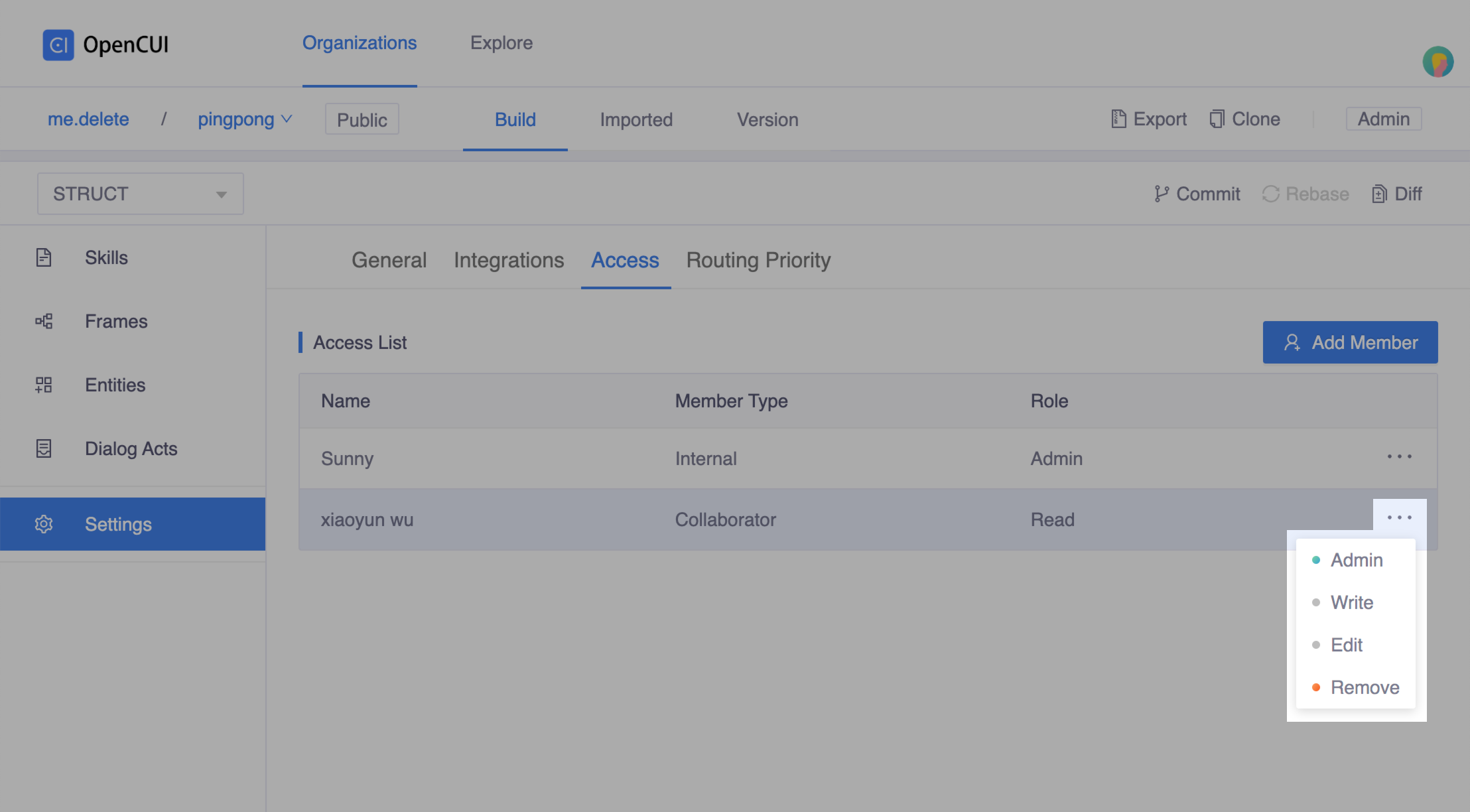Open the Explore menu item

point(501,42)
